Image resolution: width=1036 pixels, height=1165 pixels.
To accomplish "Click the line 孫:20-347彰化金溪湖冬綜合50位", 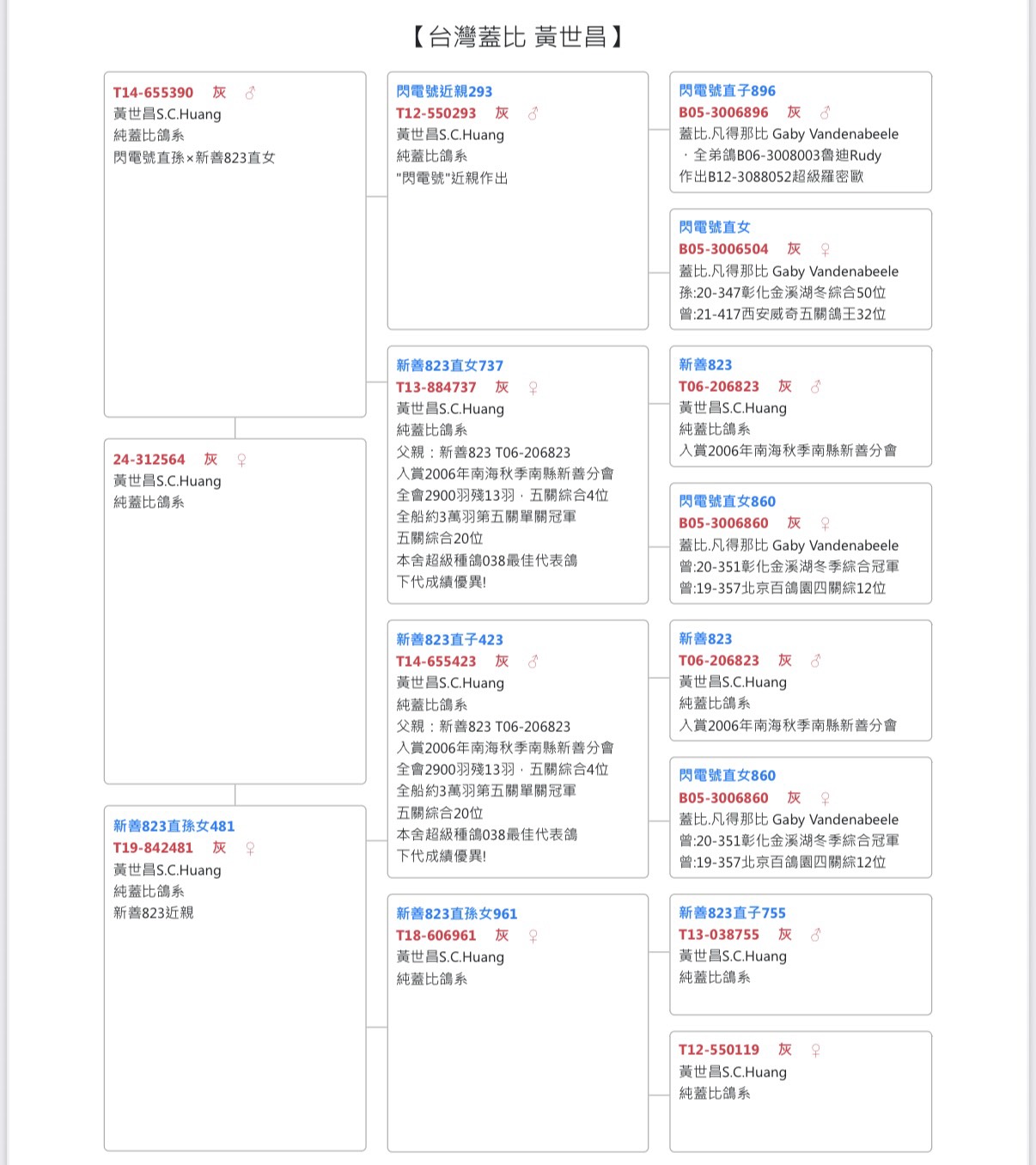I will (x=783, y=293).
